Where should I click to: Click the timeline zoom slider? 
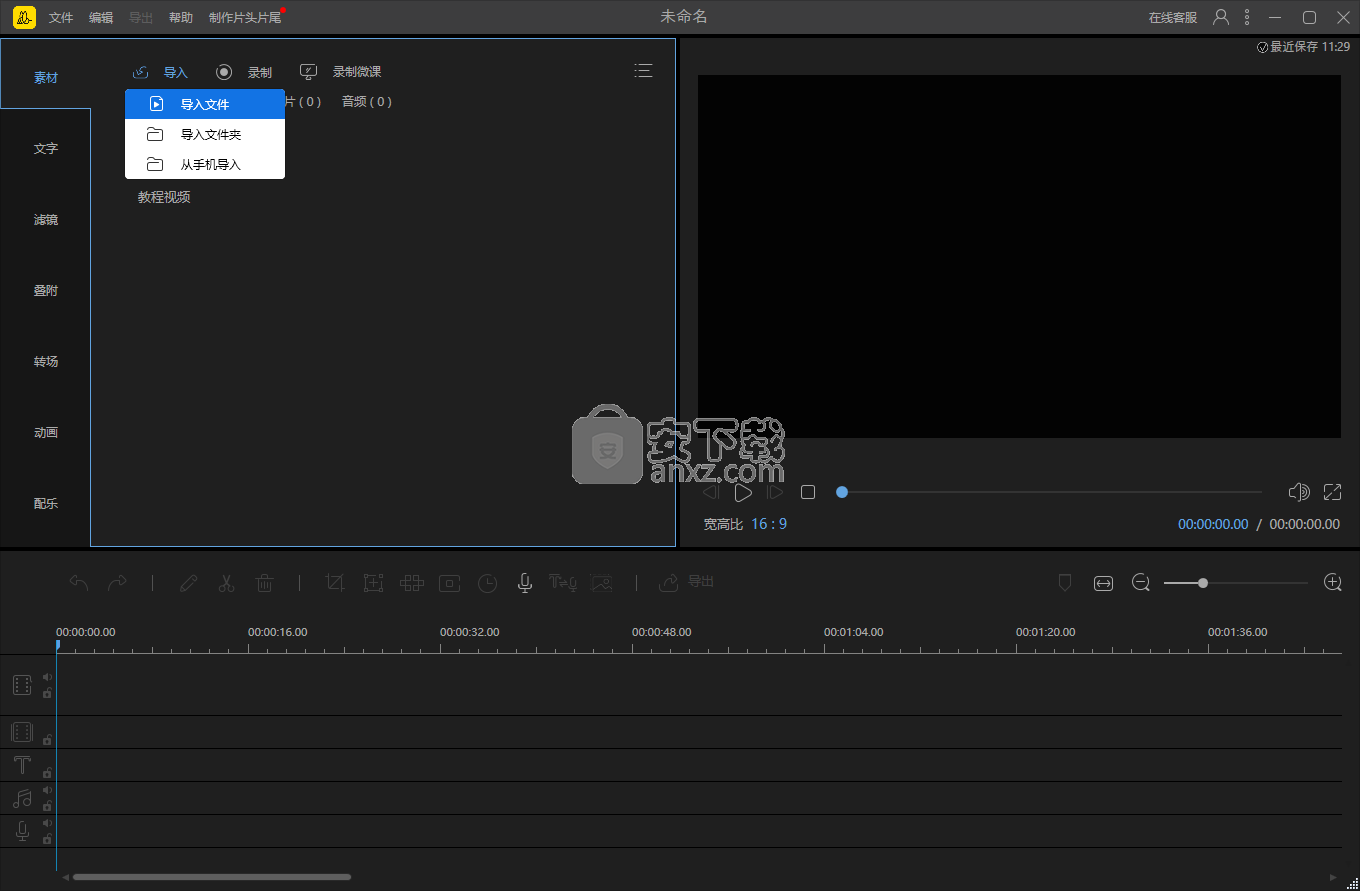(1235, 583)
